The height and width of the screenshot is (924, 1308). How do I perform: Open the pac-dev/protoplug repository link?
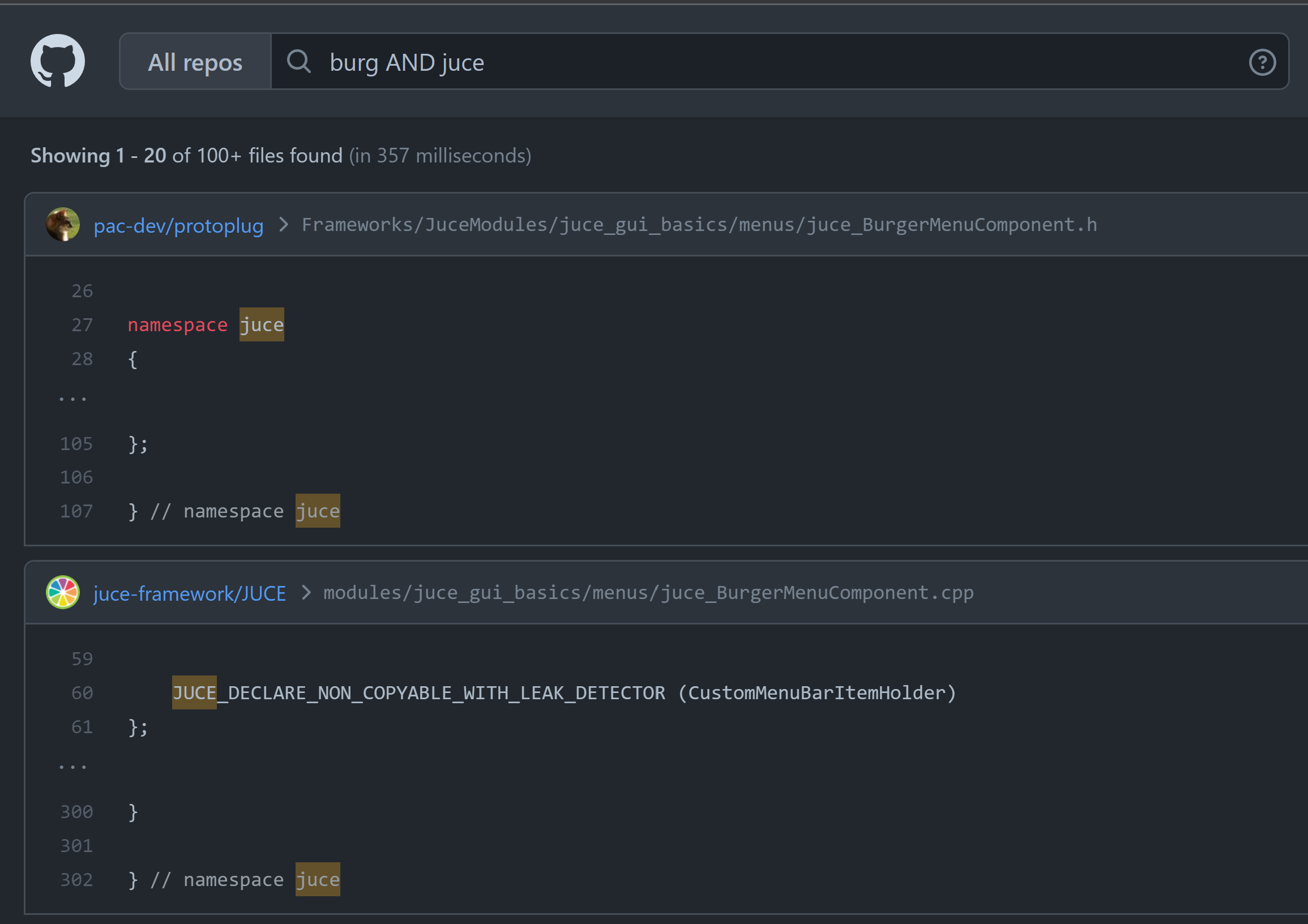(x=178, y=225)
